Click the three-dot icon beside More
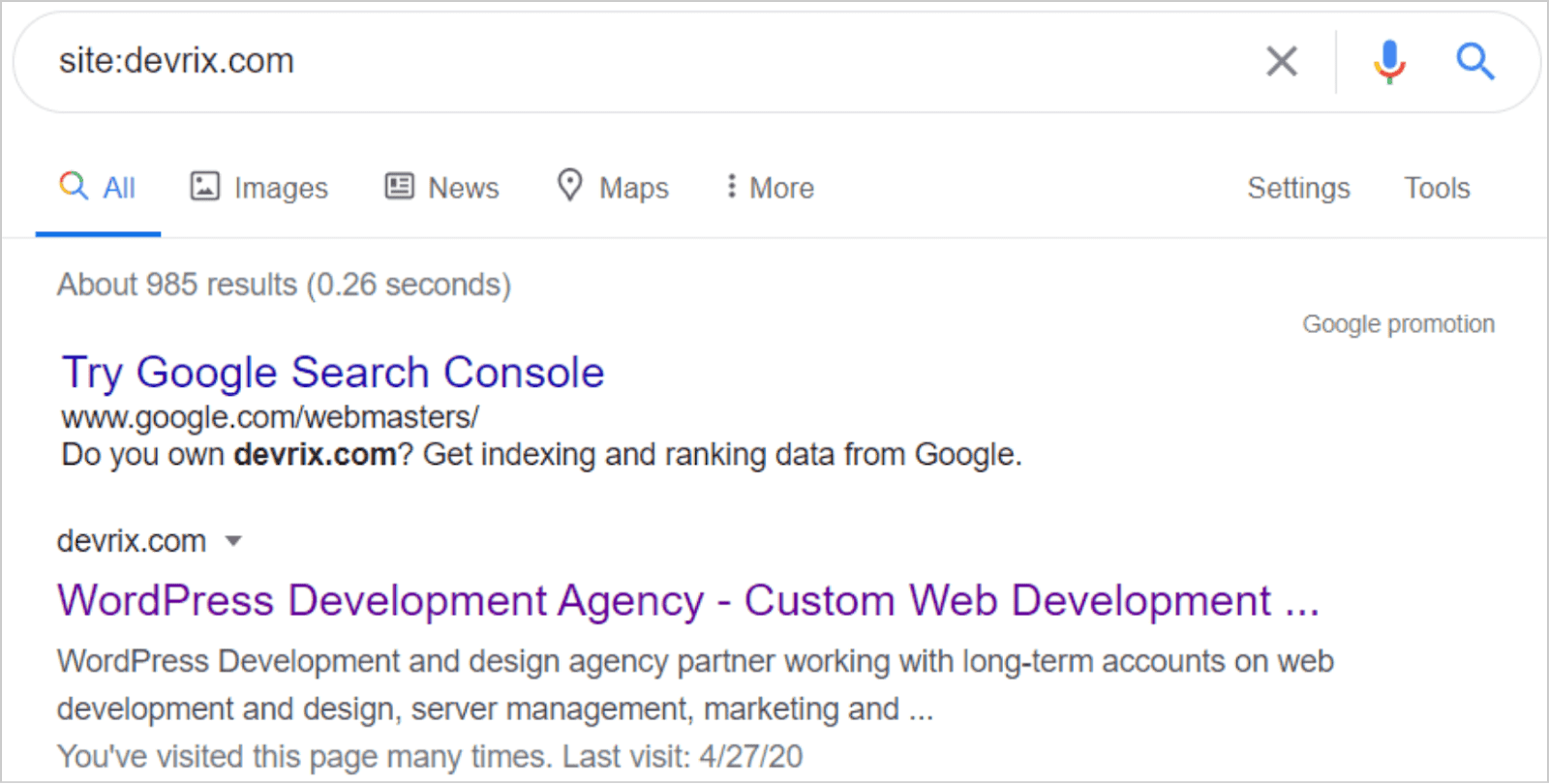Screen dimensions: 1549x784 pos(731,186)
